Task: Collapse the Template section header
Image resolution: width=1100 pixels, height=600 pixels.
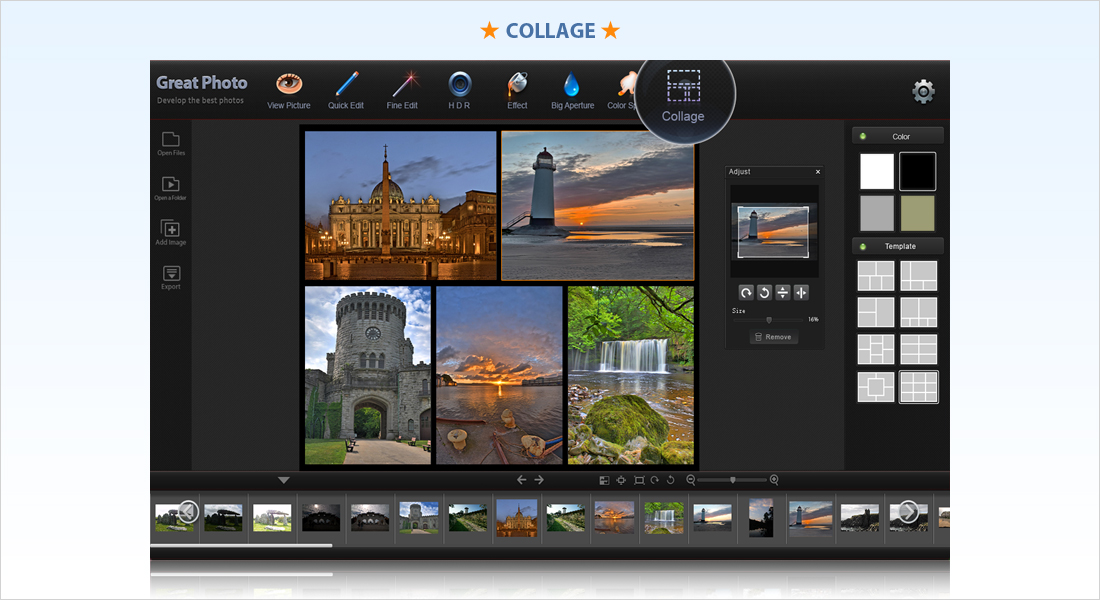Action: pos(897,246)
